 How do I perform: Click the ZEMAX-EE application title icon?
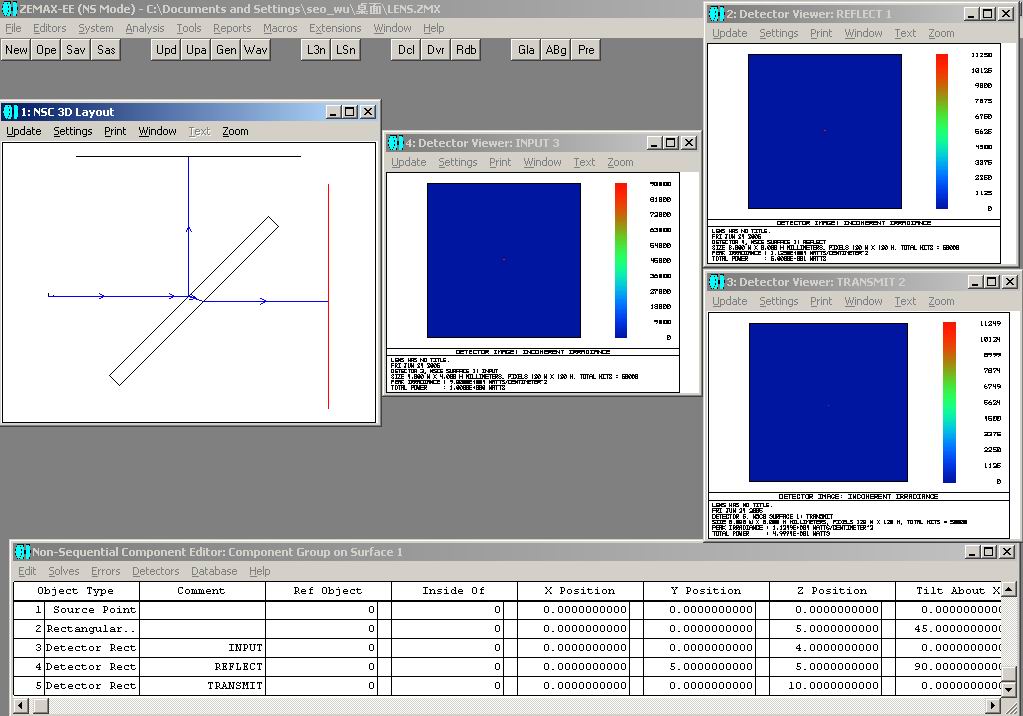9,9
